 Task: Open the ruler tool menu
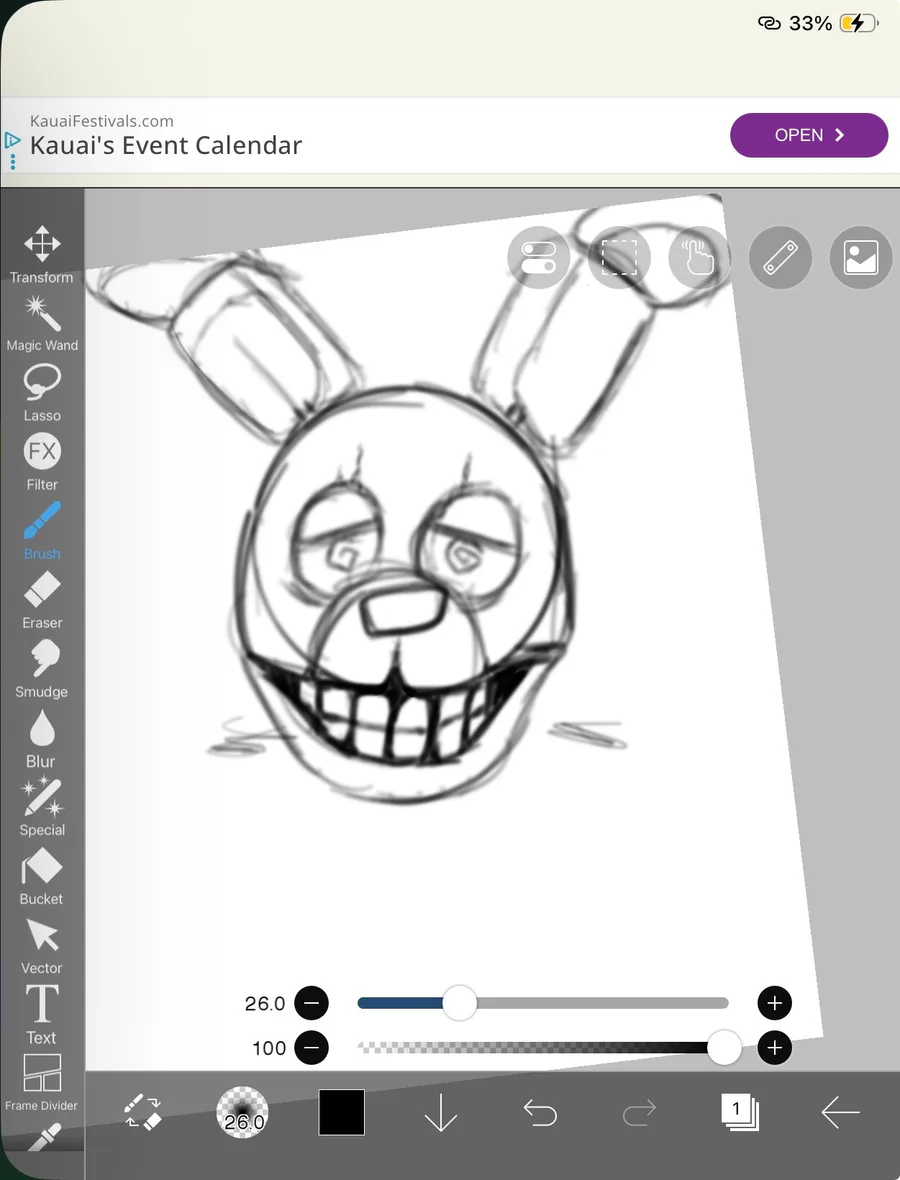tap(780, 257)
